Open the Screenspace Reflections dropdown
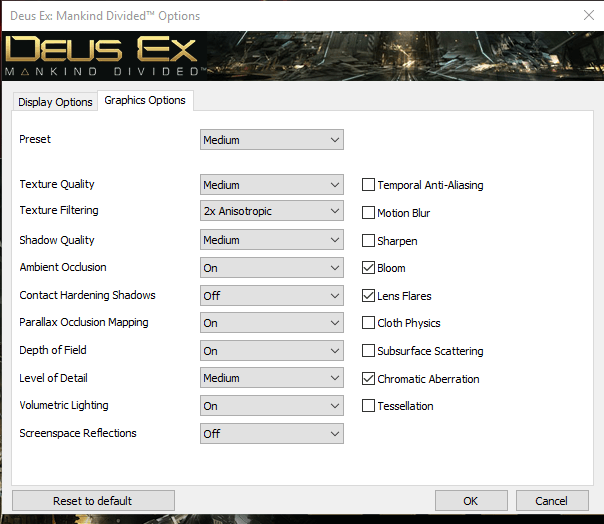The image size is (604, 524). [272, 434]
